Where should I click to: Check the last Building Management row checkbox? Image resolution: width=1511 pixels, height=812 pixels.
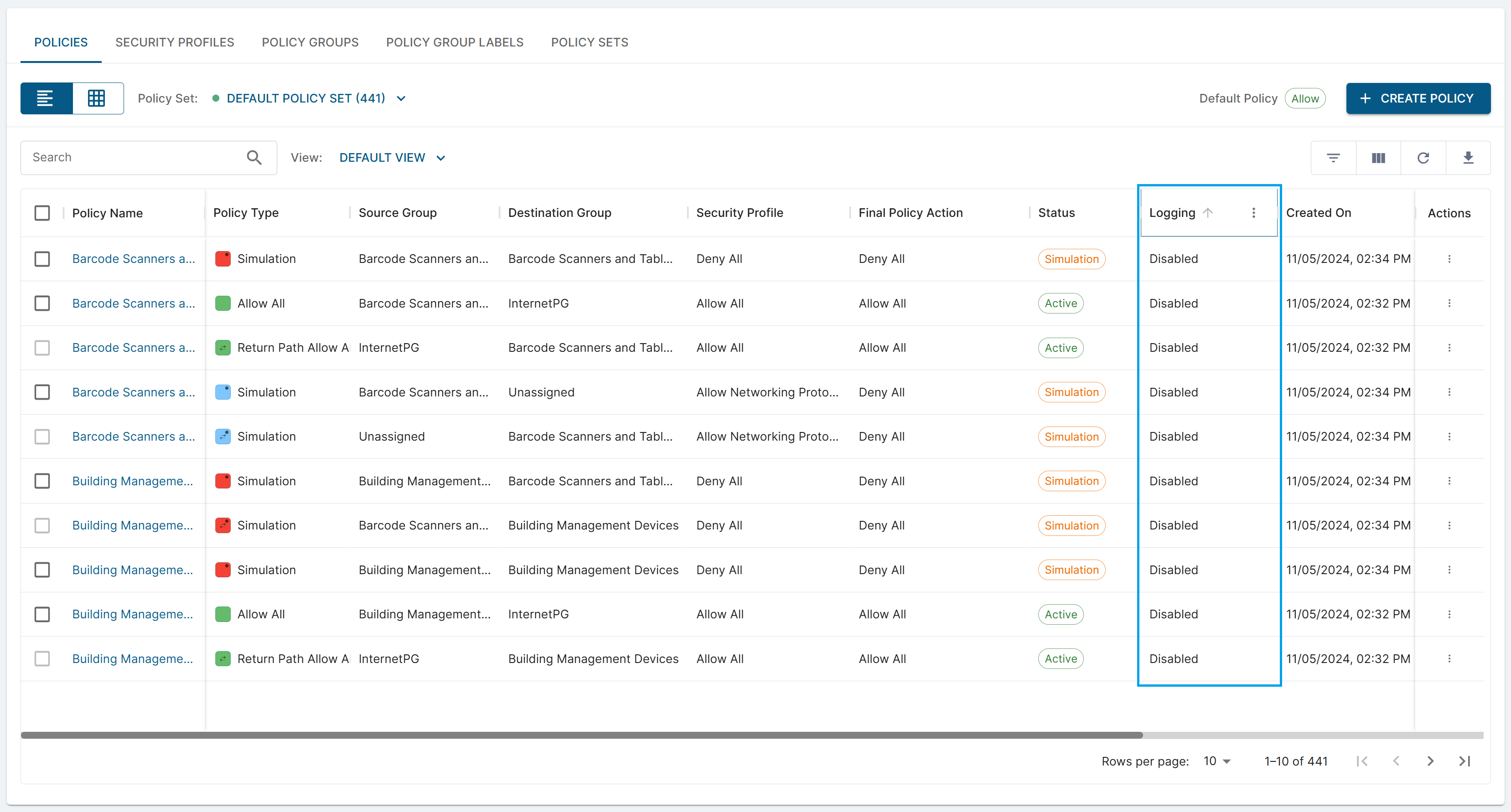(x=42, y=658)
